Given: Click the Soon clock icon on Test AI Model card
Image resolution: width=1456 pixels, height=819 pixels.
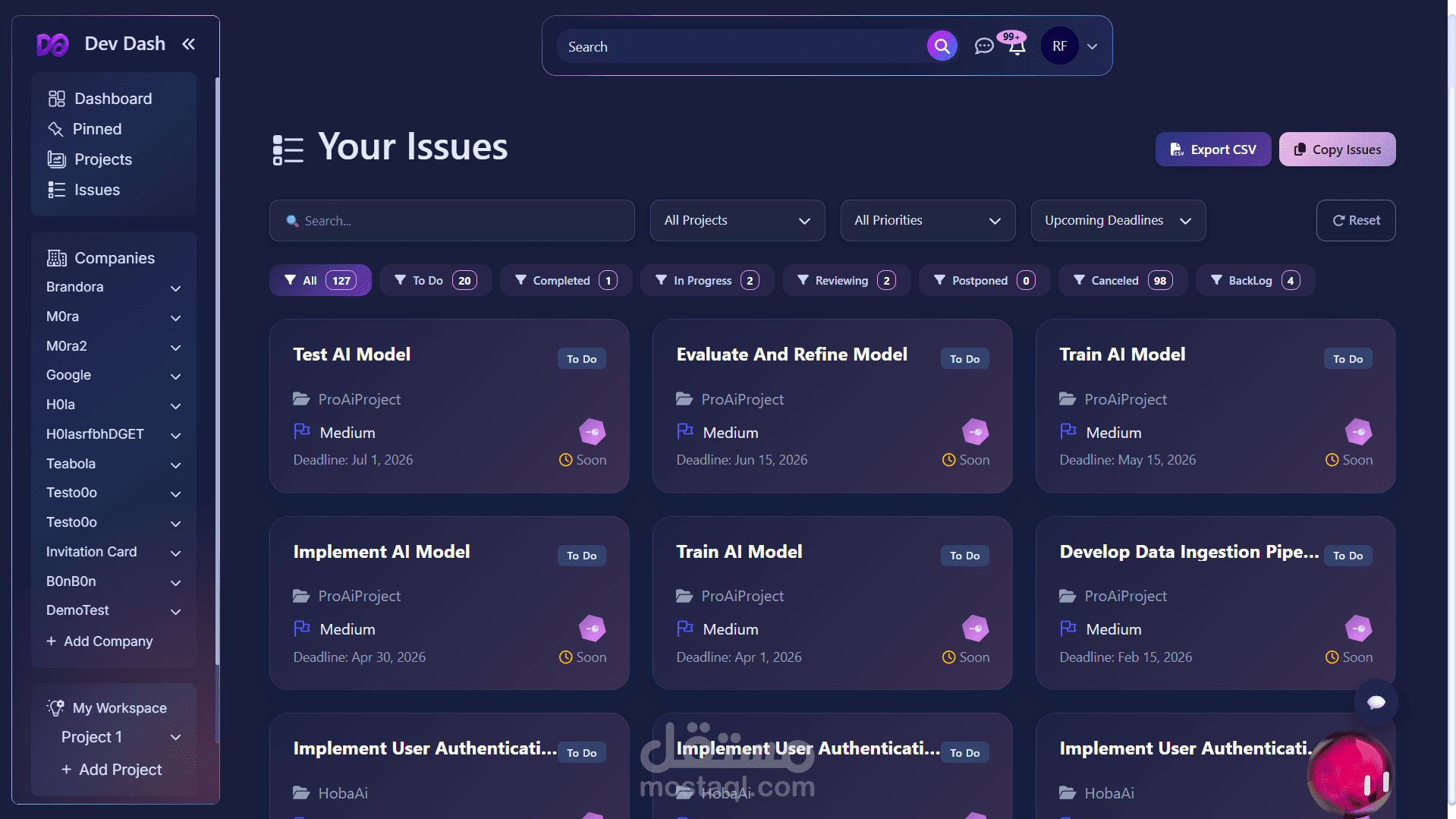Looking at the screenshot, I should 565,460.
